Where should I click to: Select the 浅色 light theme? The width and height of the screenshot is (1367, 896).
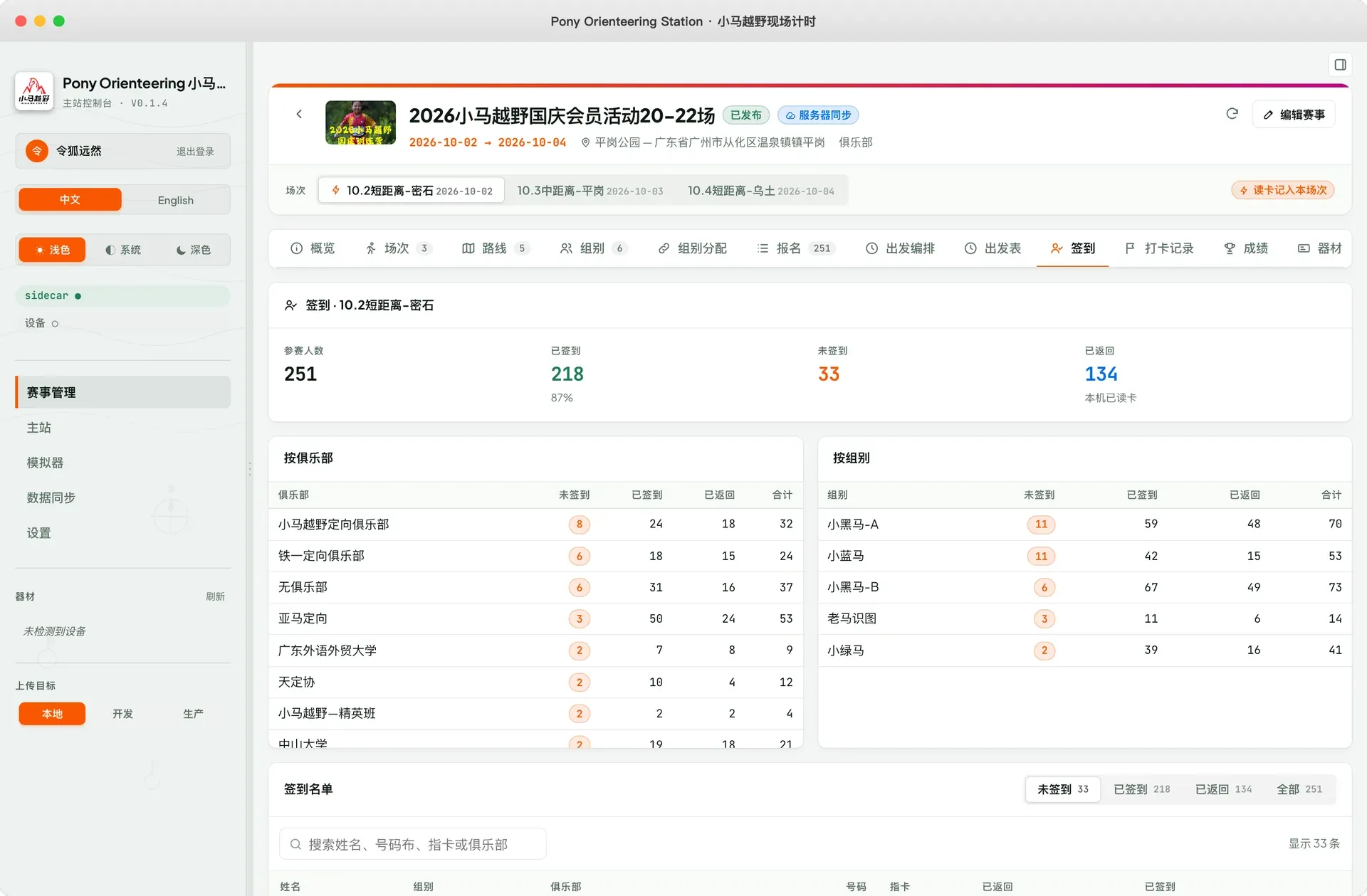pos(52,250)
